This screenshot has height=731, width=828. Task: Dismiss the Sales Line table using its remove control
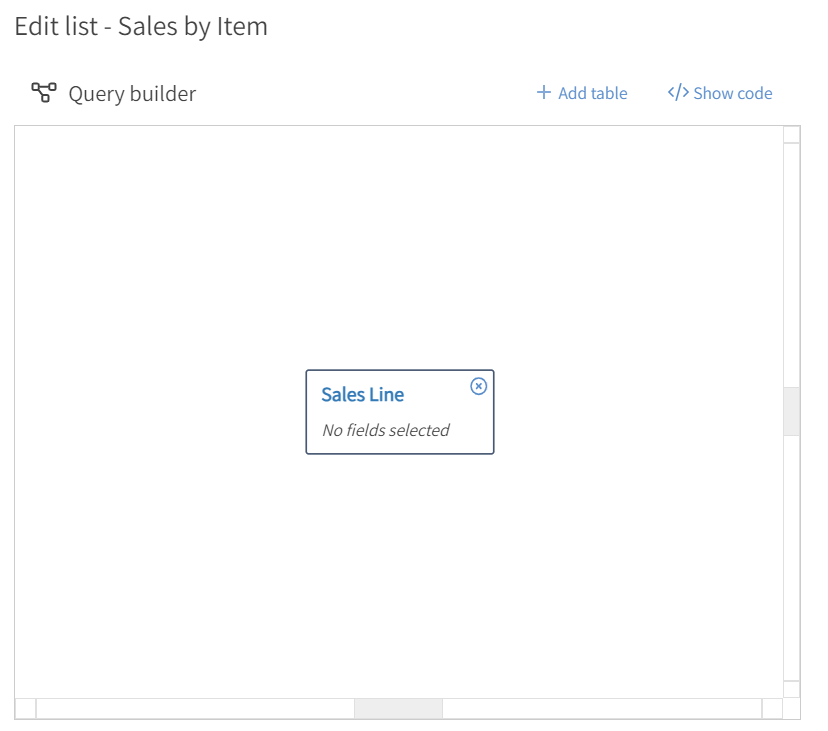[x=478, y=387]
